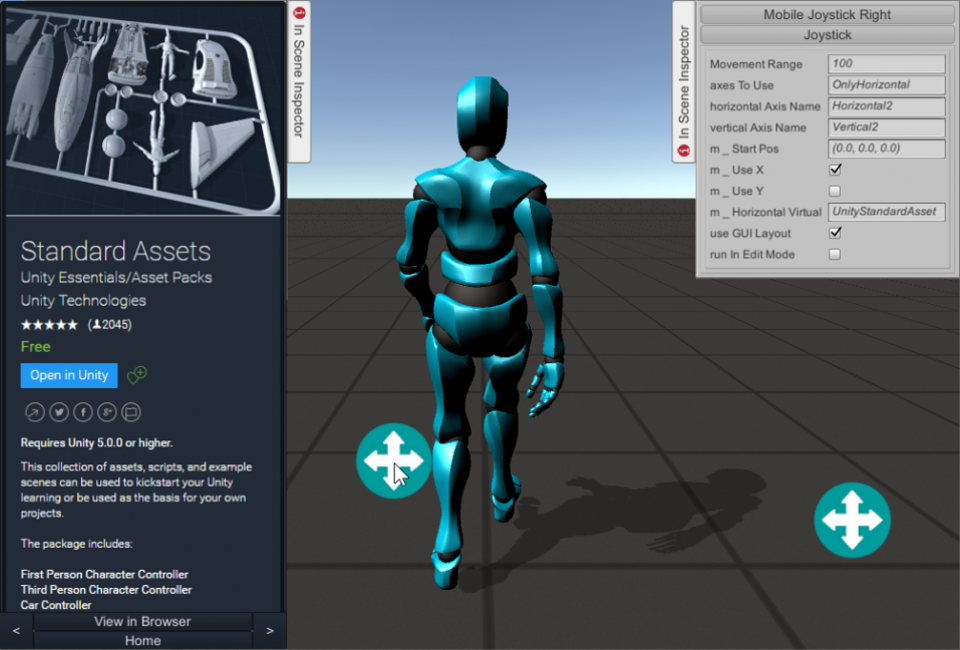Open Unity Technologies publisher link
The image size is (960, 650).
click(x=83, y=301)
